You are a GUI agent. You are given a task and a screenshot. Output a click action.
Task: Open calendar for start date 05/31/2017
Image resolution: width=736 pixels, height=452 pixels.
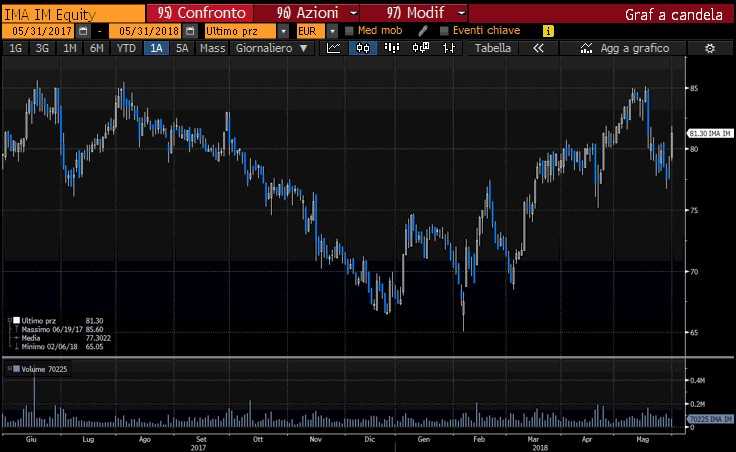[84, 31]
